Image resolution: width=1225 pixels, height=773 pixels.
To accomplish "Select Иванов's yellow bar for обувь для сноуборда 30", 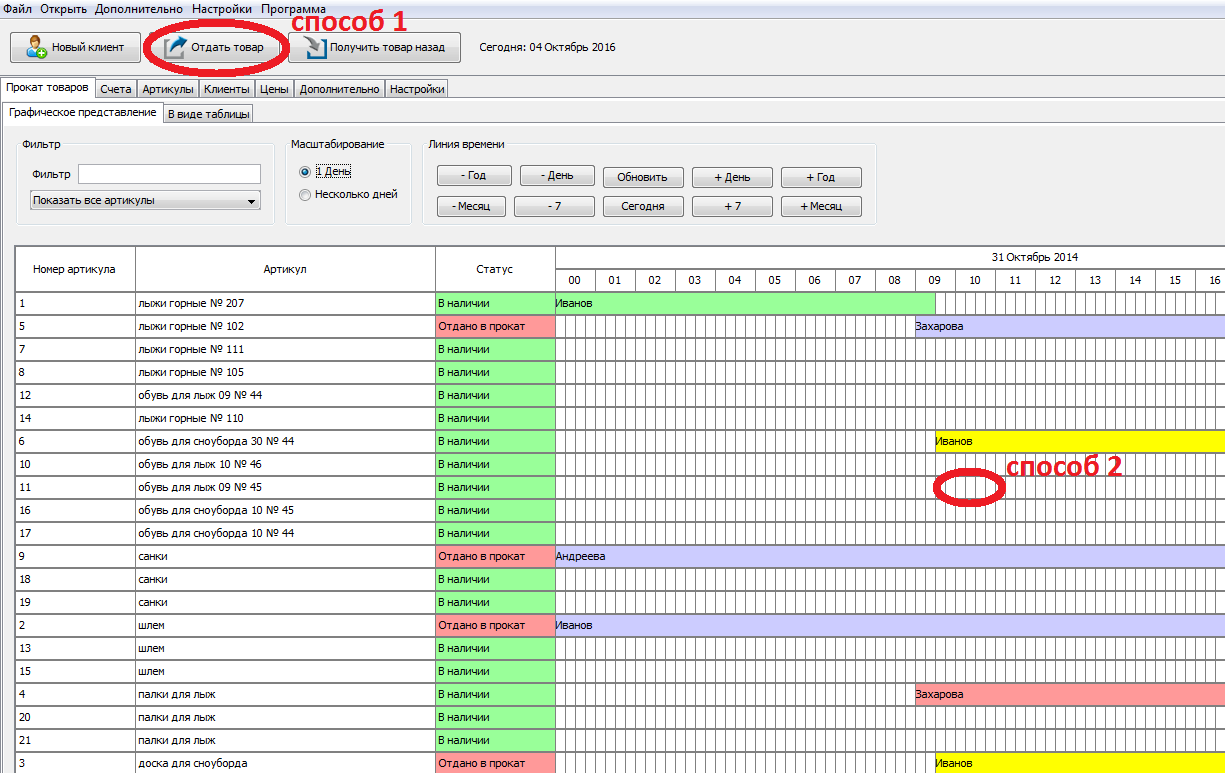I will 1080,441.
